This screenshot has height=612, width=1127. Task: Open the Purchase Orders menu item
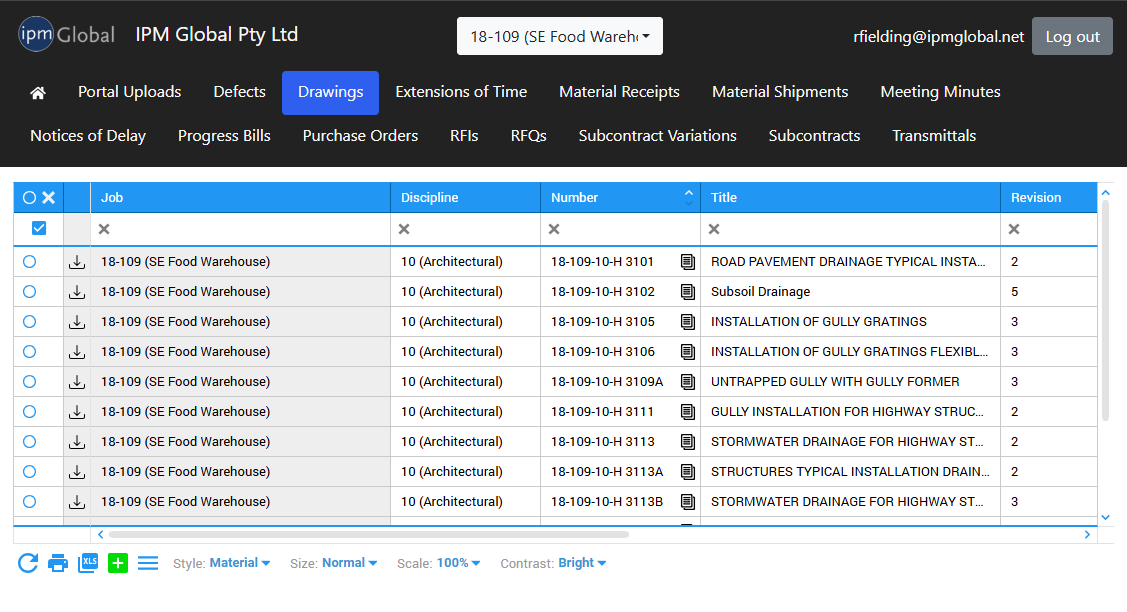pos(360,136)
